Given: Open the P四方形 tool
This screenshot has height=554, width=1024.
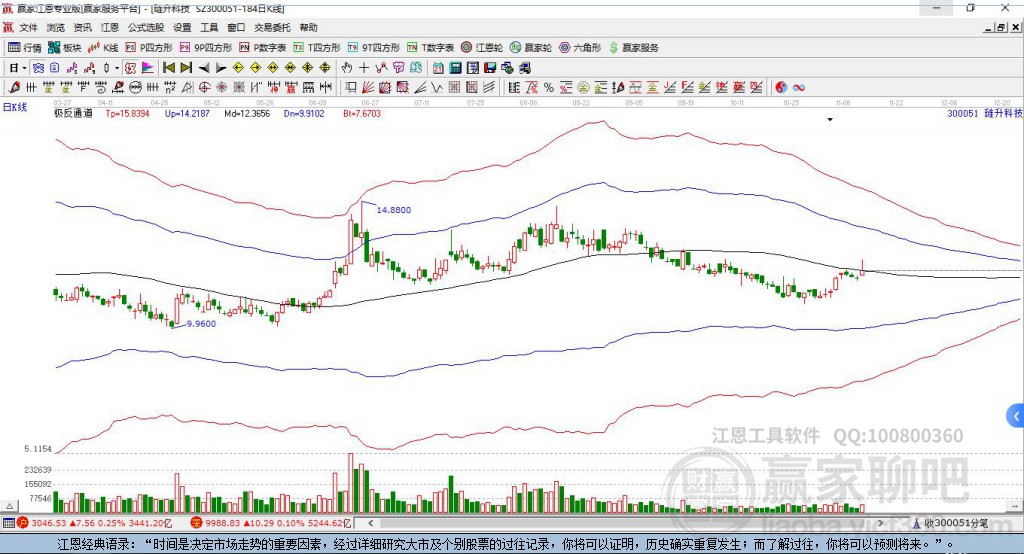Looking at the screenshot, I should 149,48.
